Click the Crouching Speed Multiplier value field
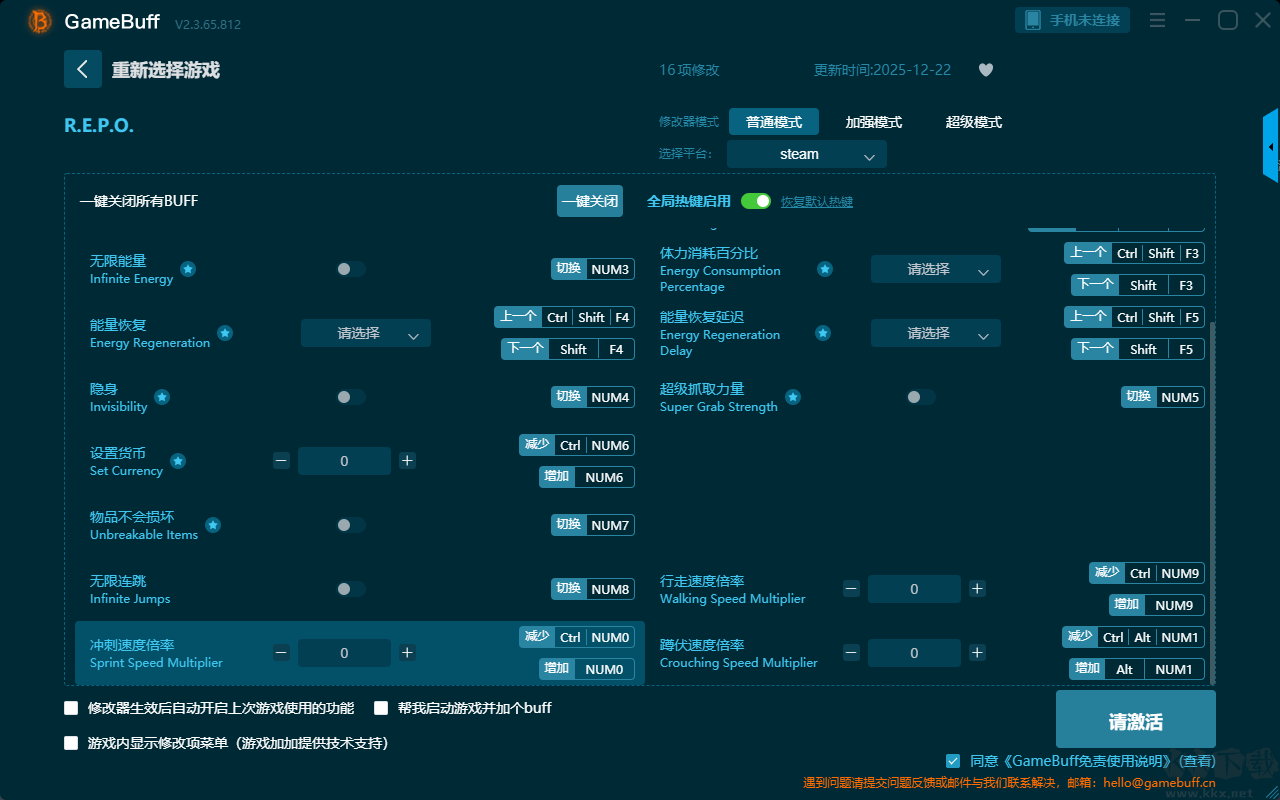Screen dimensions: 1280x800 914,653
